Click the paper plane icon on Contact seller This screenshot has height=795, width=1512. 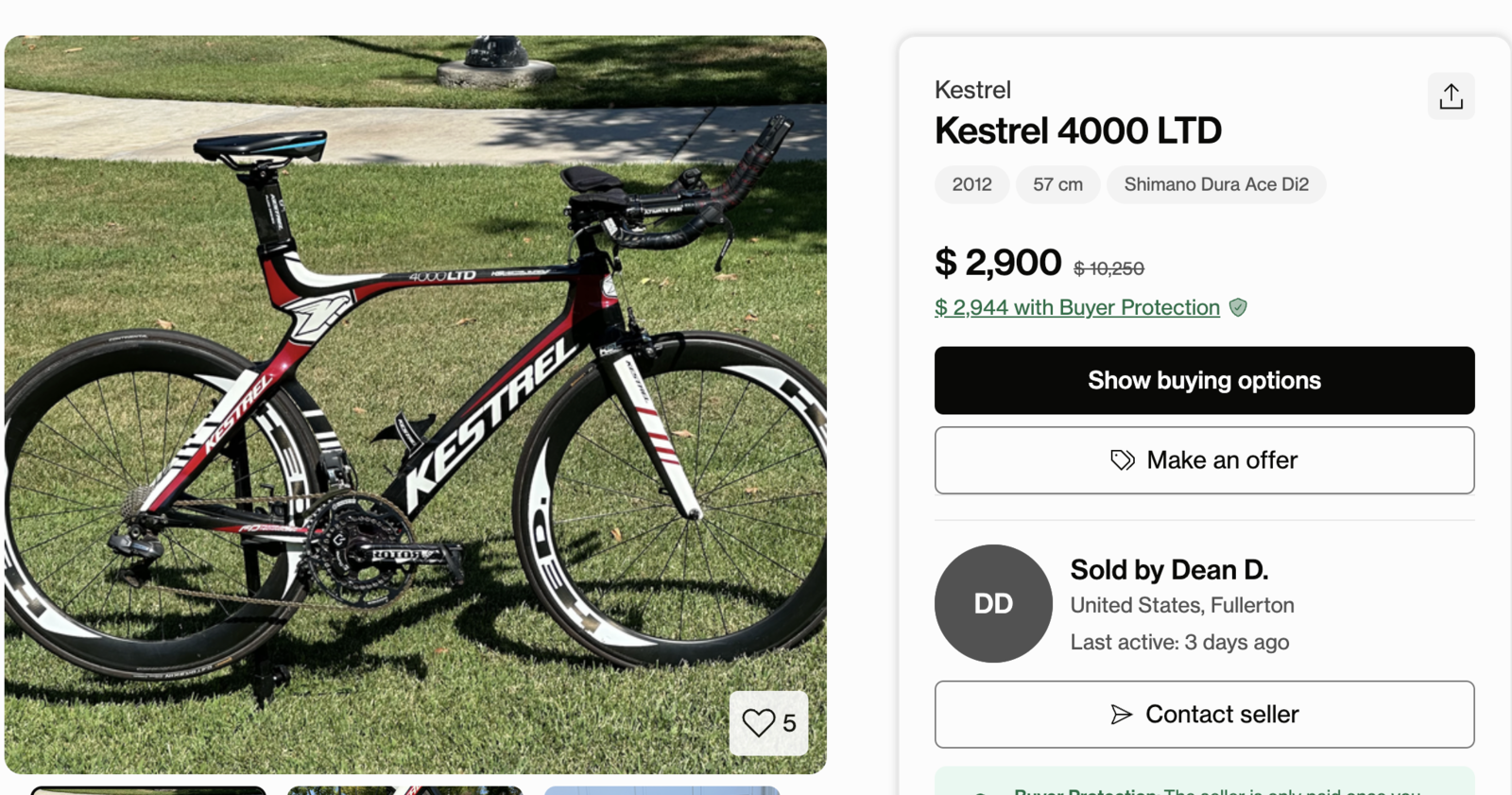(1121, 715)
